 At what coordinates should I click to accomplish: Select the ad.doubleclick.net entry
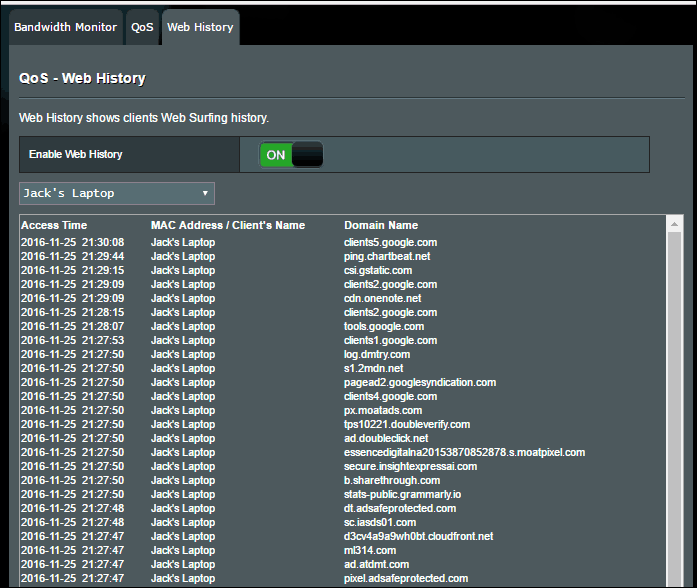(386, 438)
